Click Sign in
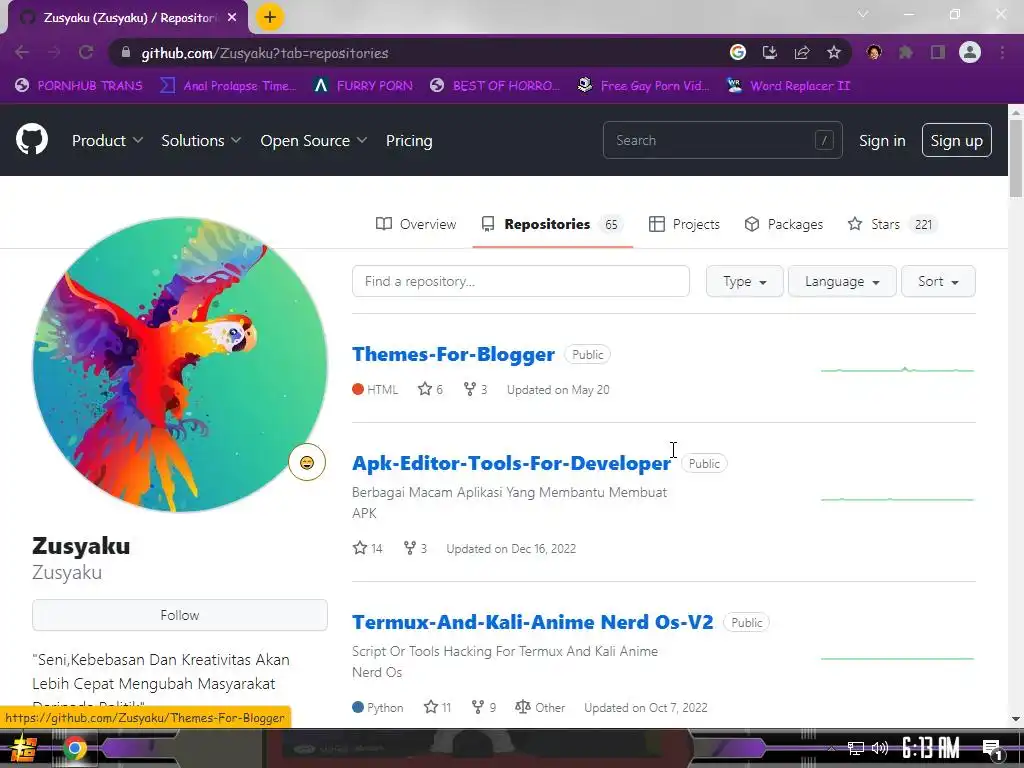The height and width of the screenshot is (768, 1024). click(x=882, y=140)
